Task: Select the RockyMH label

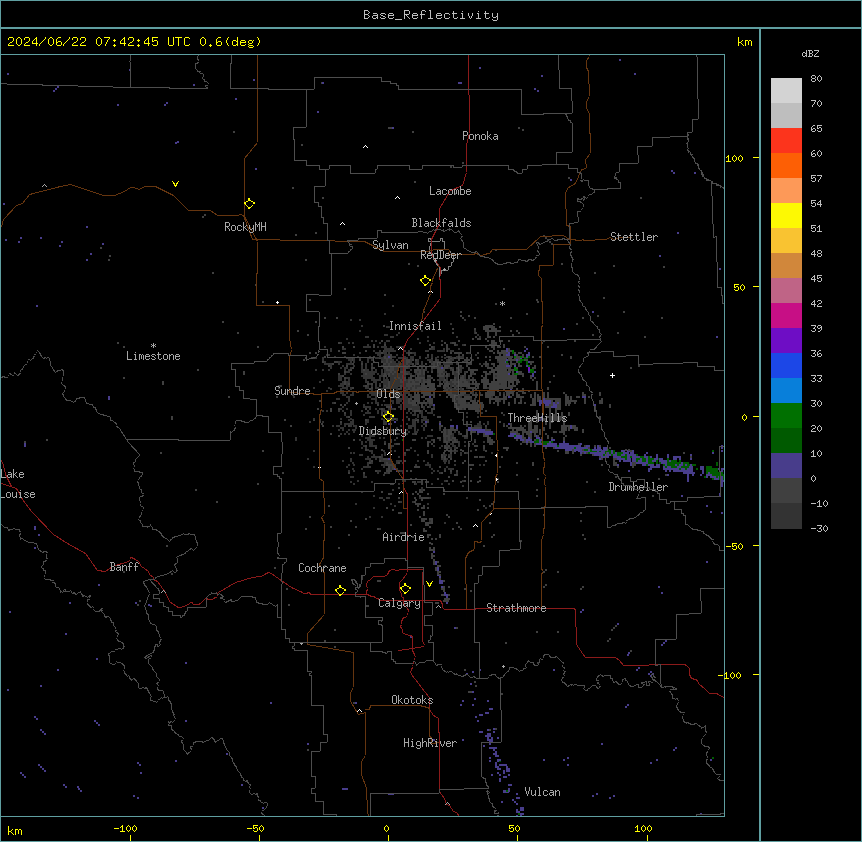Action: point(245,227)
